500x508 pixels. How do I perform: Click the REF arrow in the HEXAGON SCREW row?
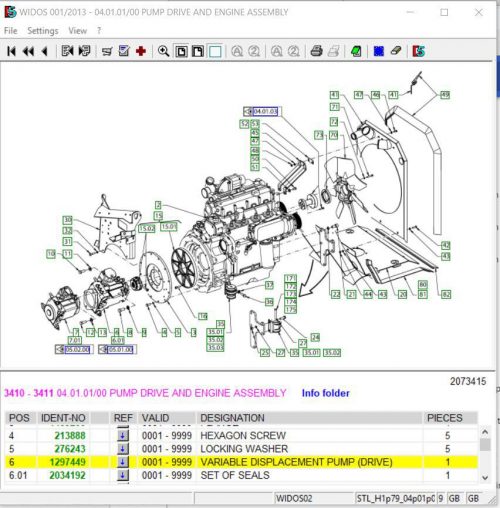(x=123, y=435)
